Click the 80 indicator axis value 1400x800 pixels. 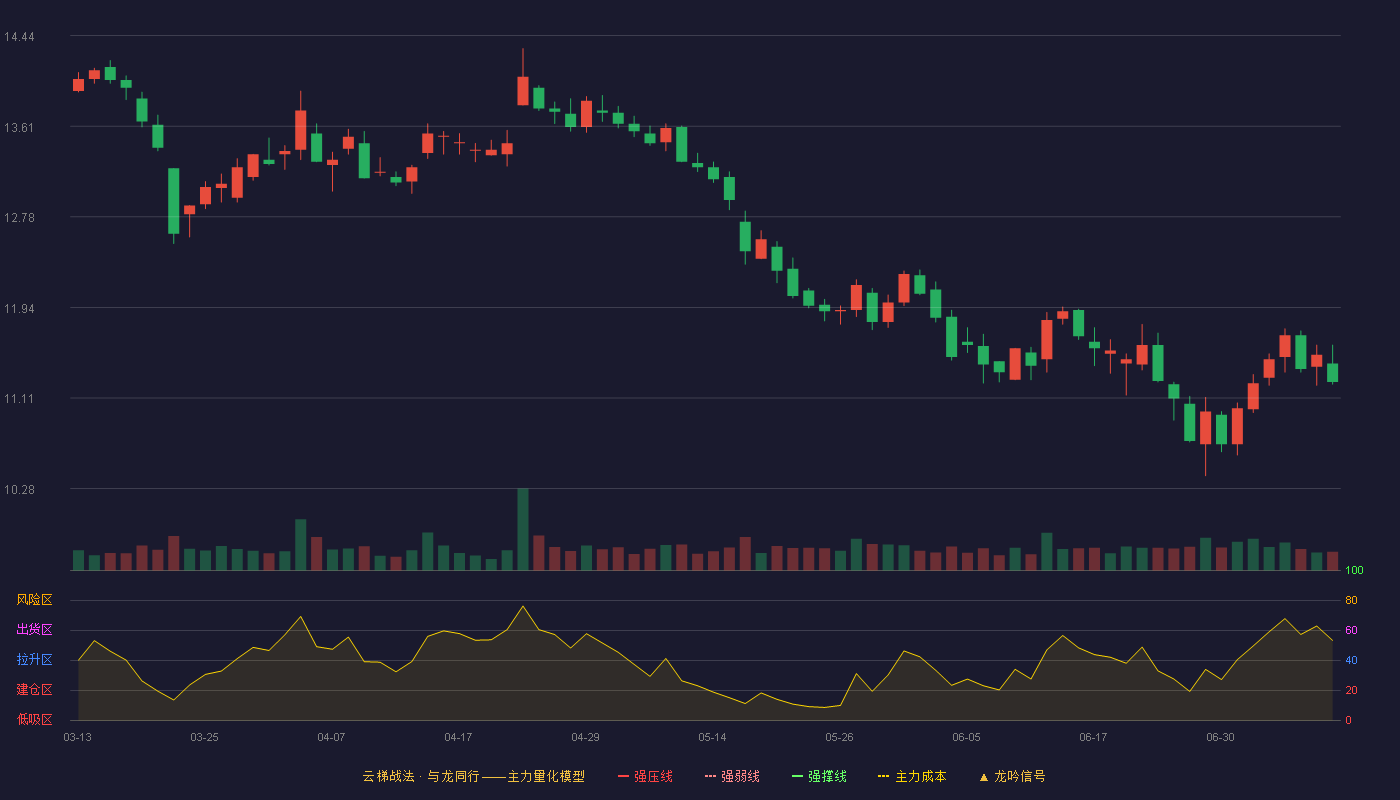(1351, 600)
